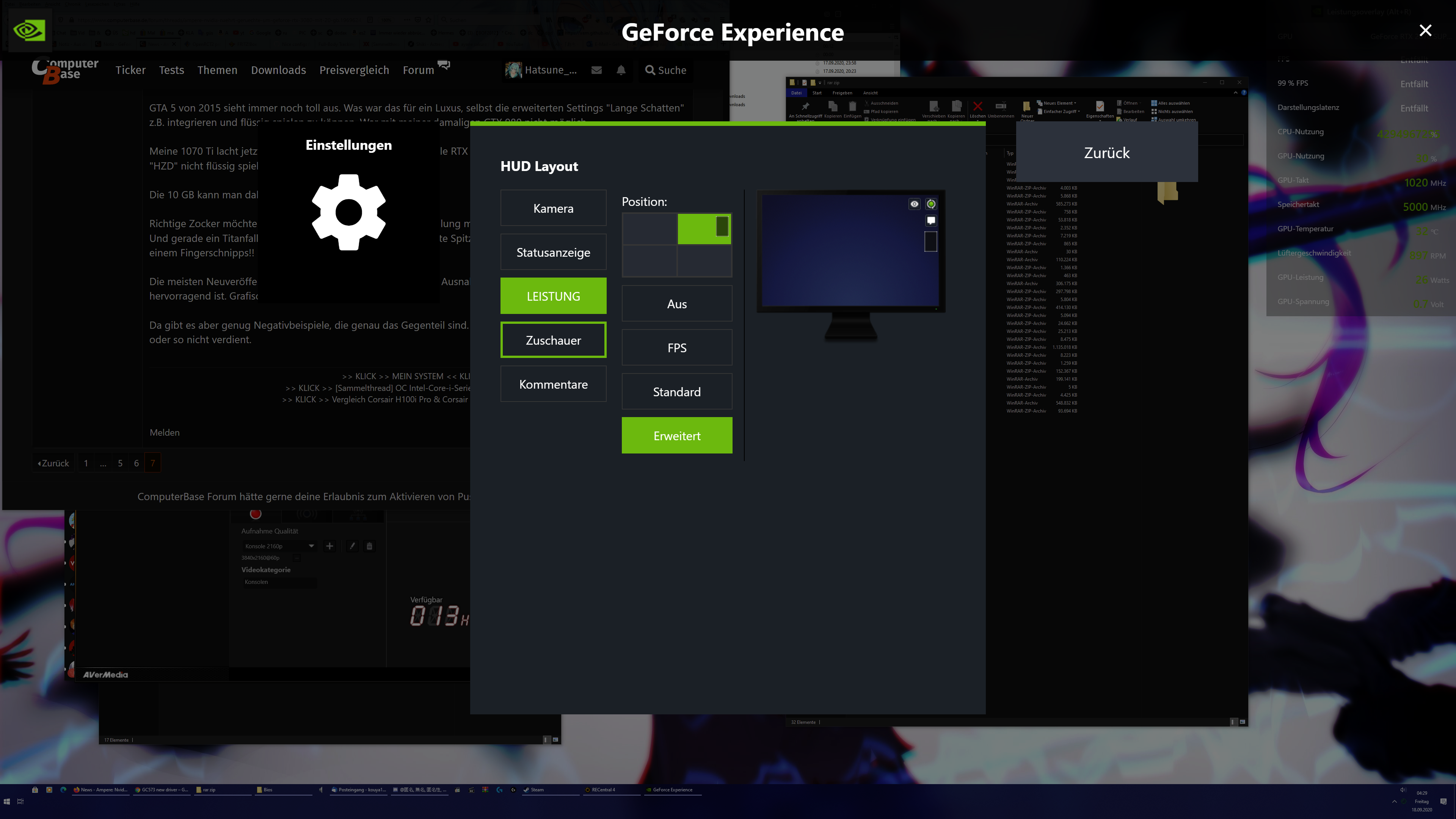Select bottom-left HUD position
The height and width of the screenshot is (819, 1456).
[x=650, y=260]
